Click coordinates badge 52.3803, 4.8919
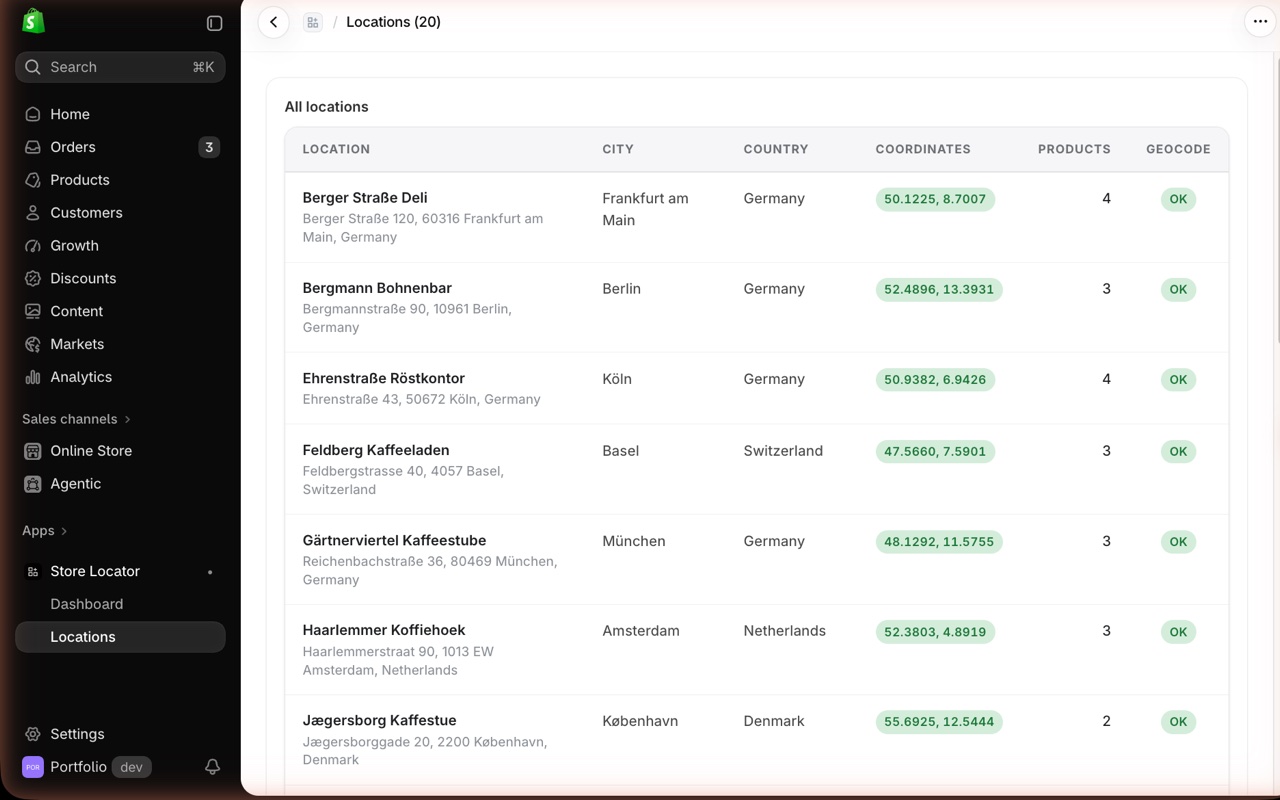Viewport: 1280px width, 800px height. 935,632
